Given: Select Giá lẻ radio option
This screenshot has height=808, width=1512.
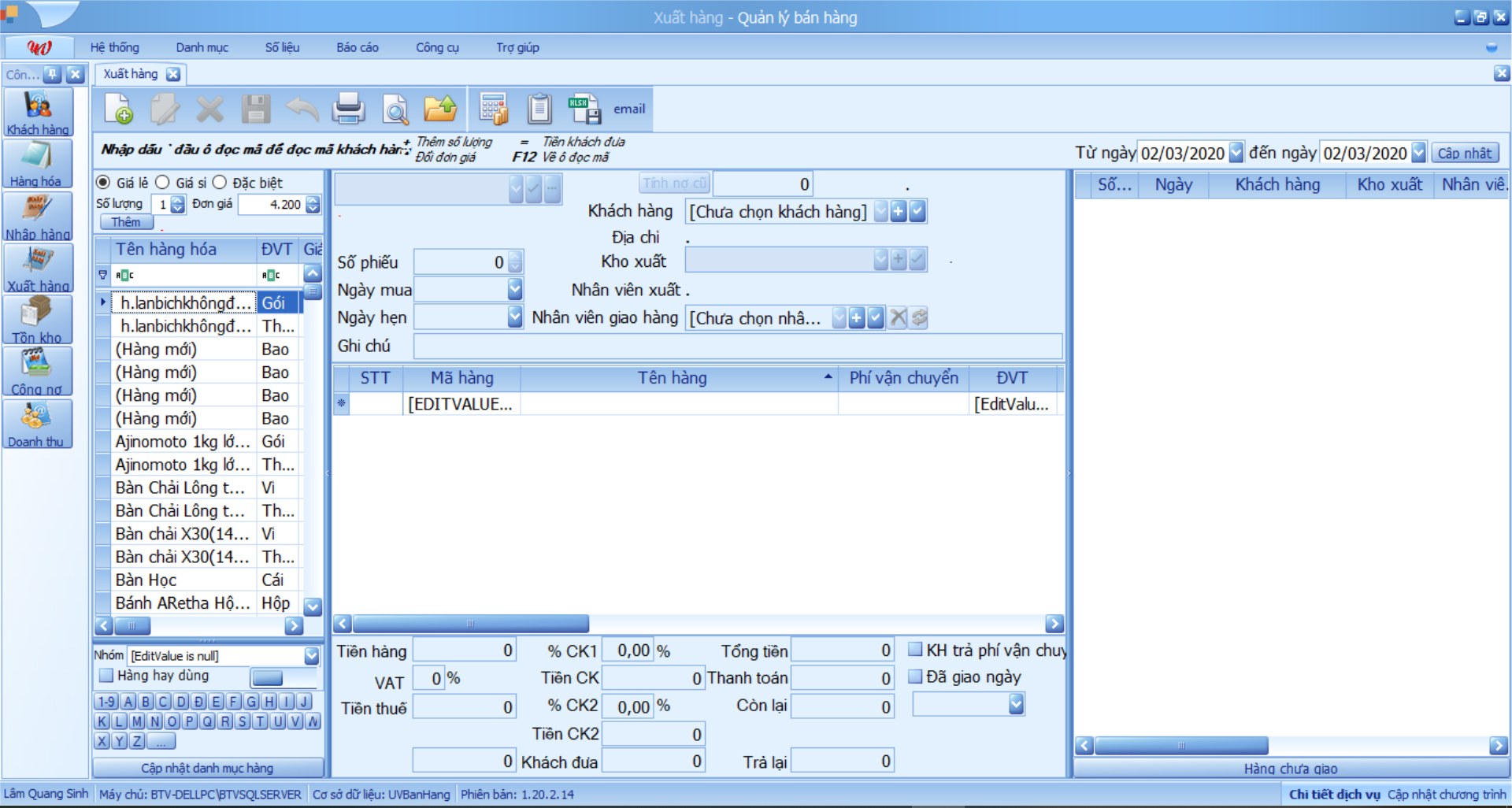Looking at the screenshot, I should tap(103, 182).
